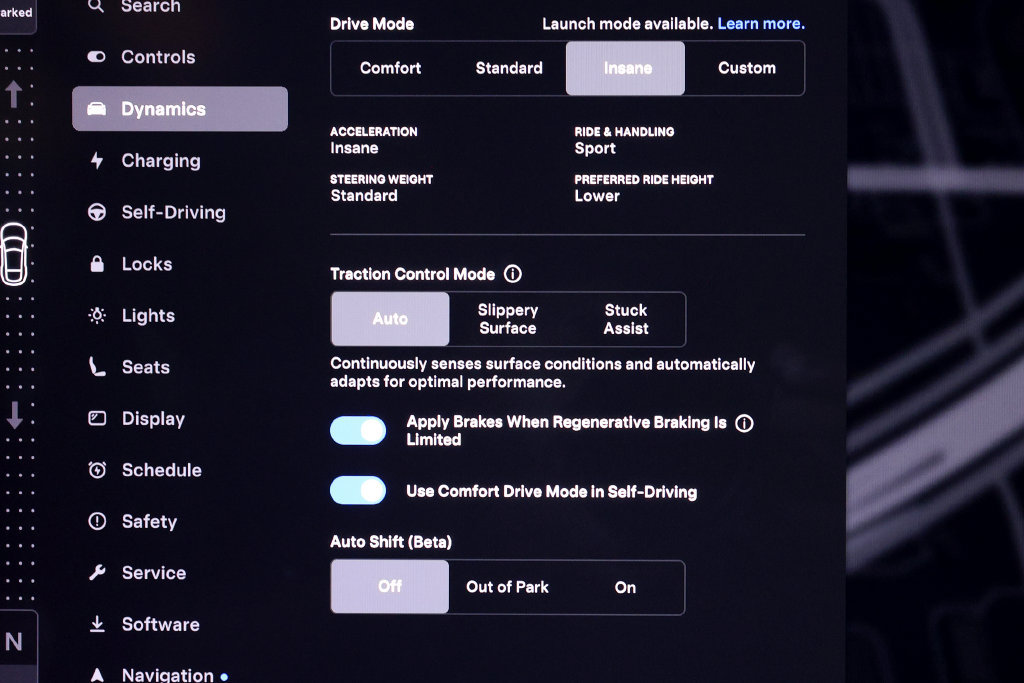Tap the up arrow on the left strip
The width and height of the screenshot is (1024, 683).
point(14,94)
